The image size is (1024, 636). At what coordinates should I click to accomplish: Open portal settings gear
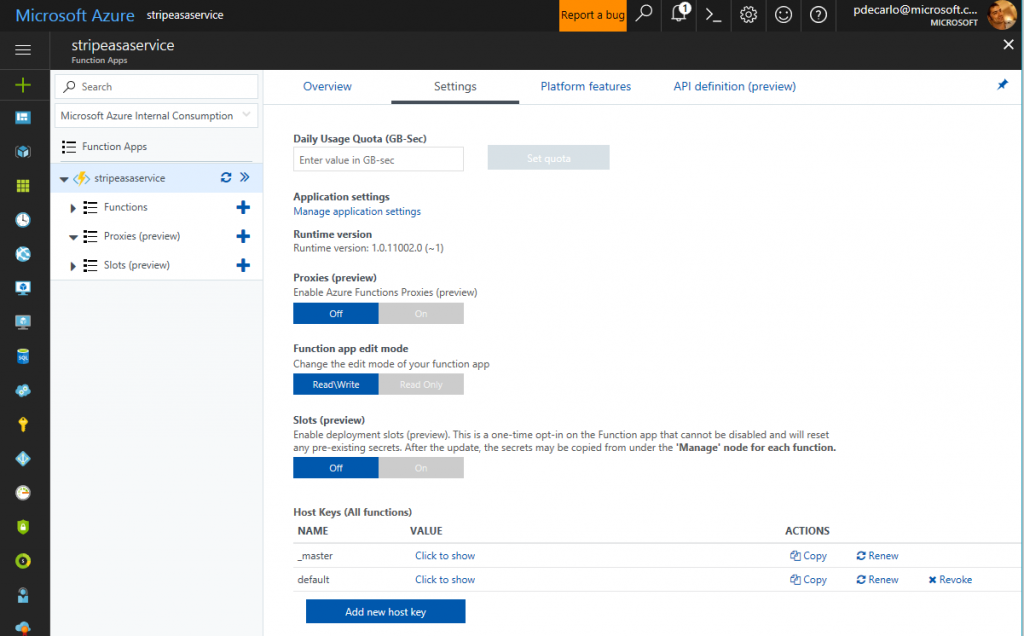click(x=748, y=14)
